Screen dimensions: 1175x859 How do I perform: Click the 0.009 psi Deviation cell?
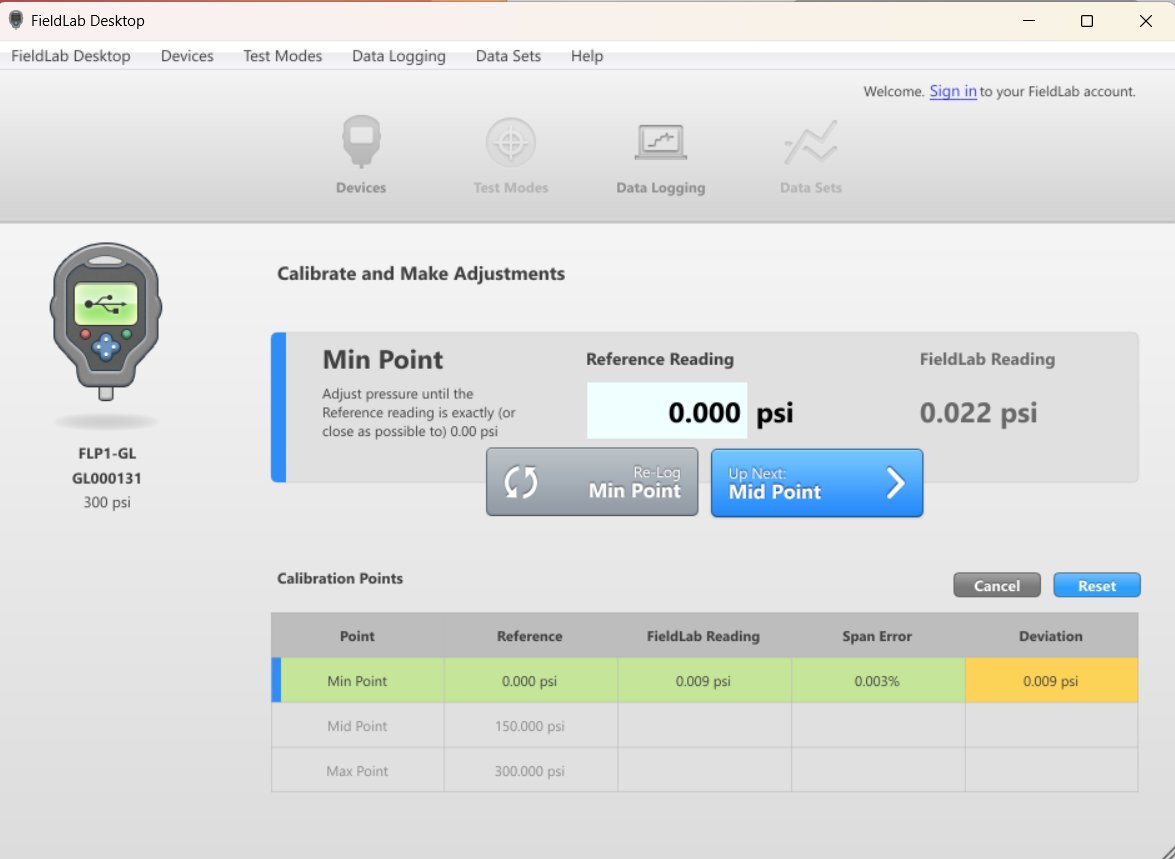[1051, 681]
